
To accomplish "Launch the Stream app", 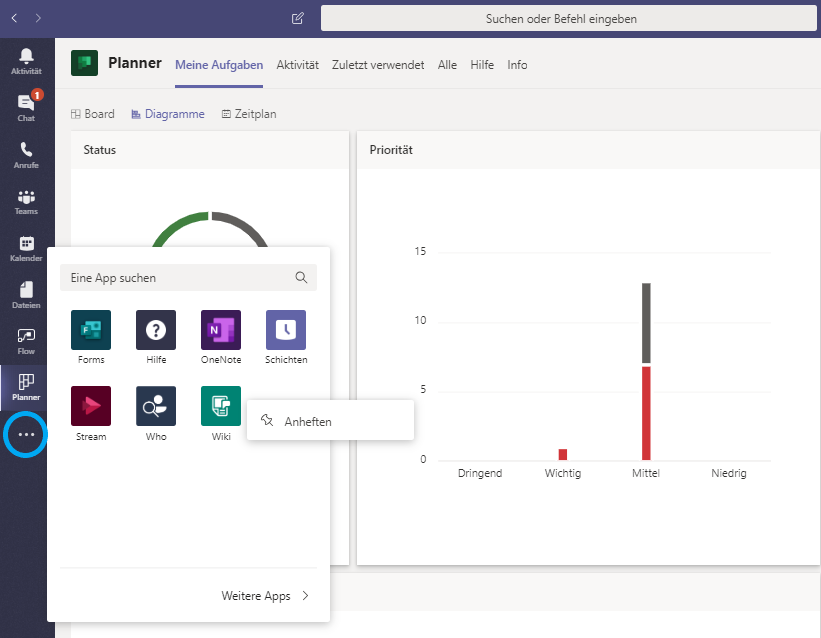I will pos(91,414).
